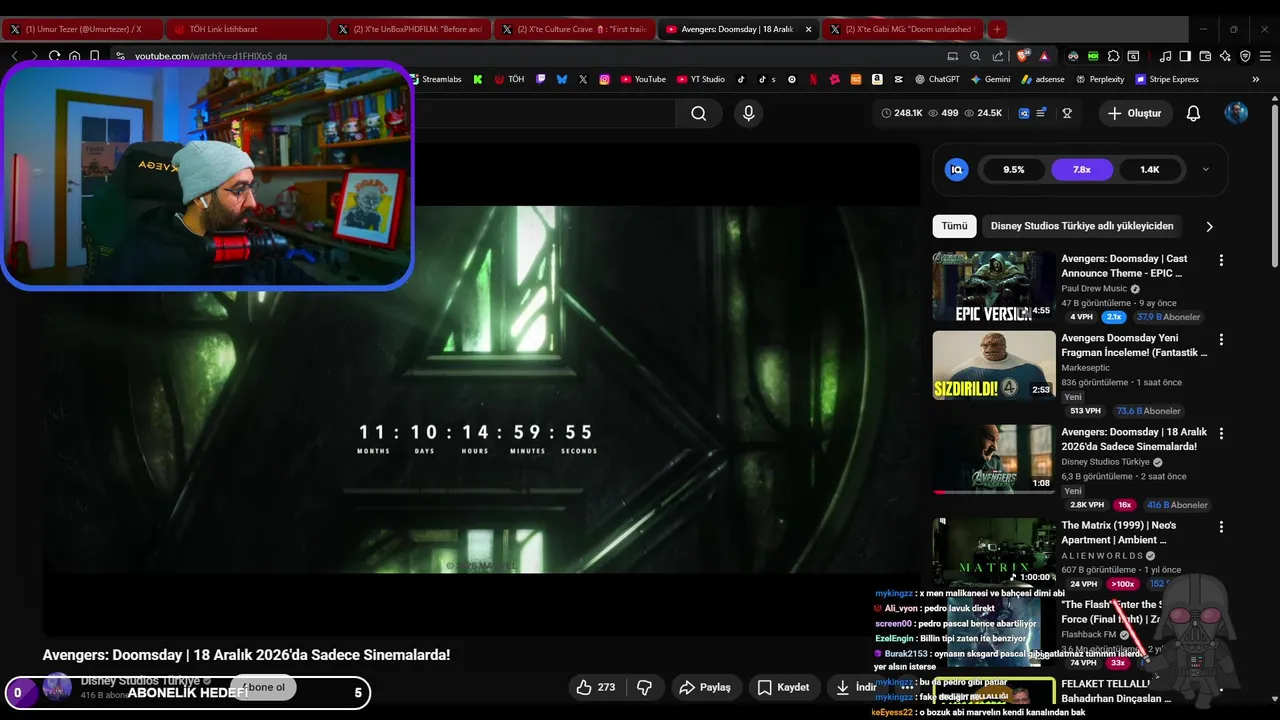
Task: Click the Oluştur create button
Action: (1134, 113)
